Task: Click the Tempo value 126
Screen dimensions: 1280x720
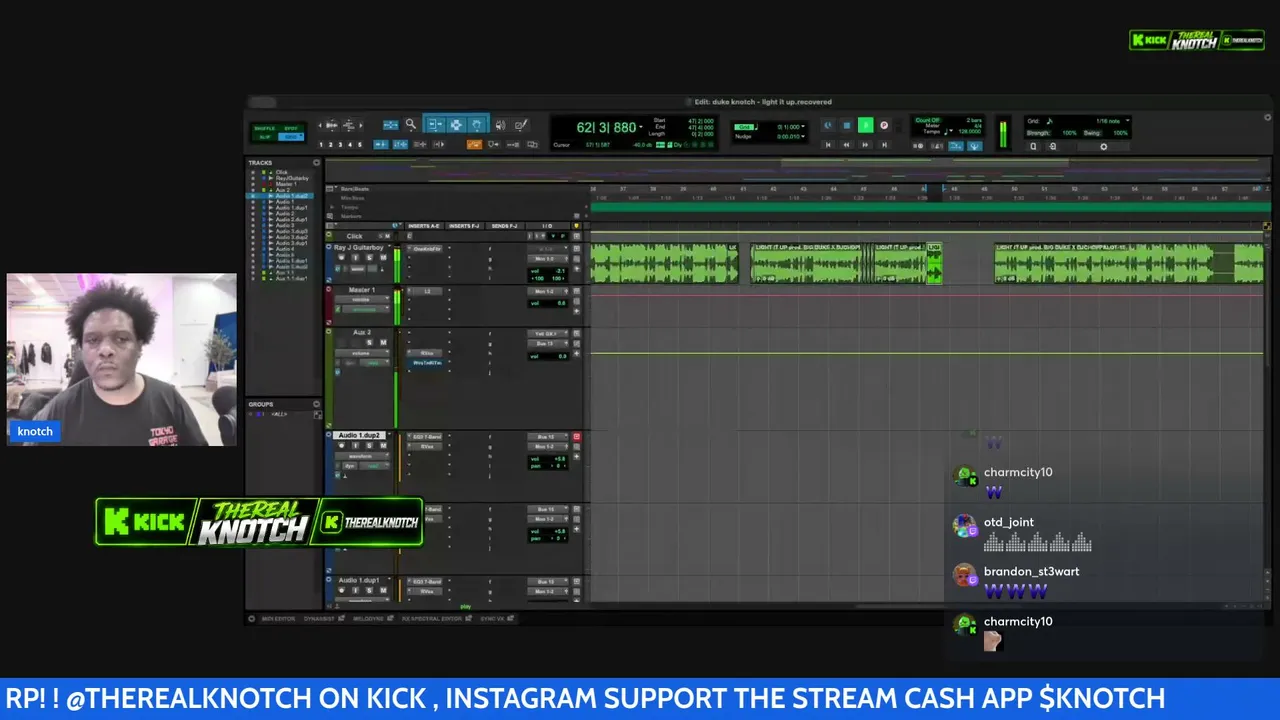Action: (x=969, y=131)
